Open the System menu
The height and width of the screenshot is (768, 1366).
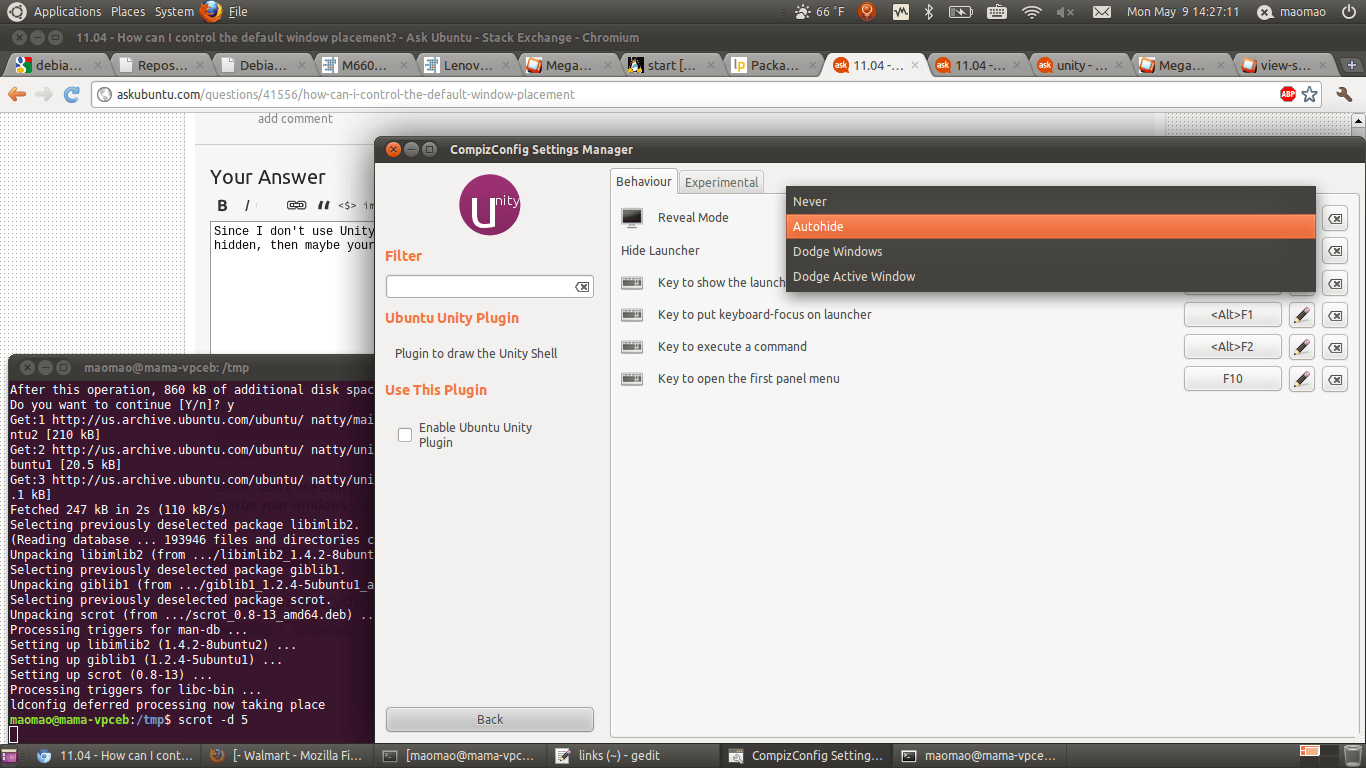174,12
